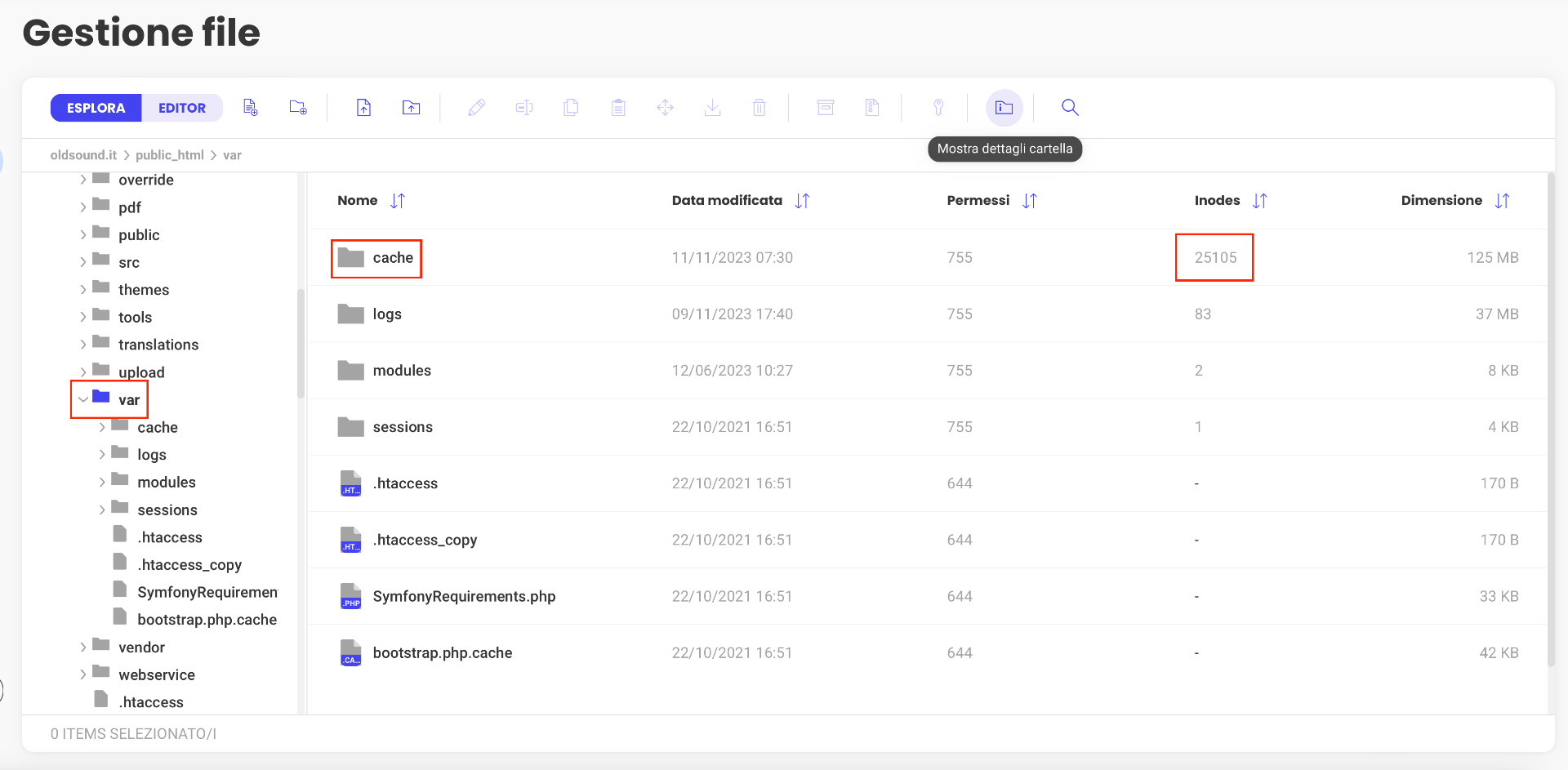This screenshot has height=770, width=1568.
Task: Click the new folder icon in toolbar
Action: (298, 107)
